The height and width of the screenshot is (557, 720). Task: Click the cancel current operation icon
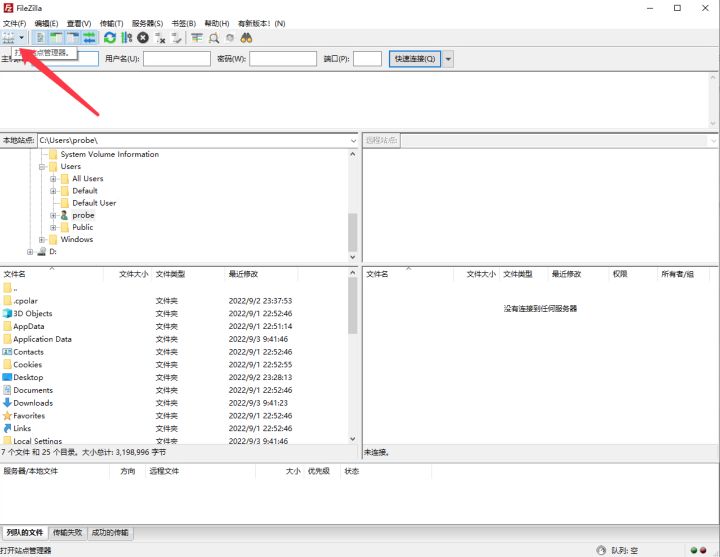click(x=143, y=37)
